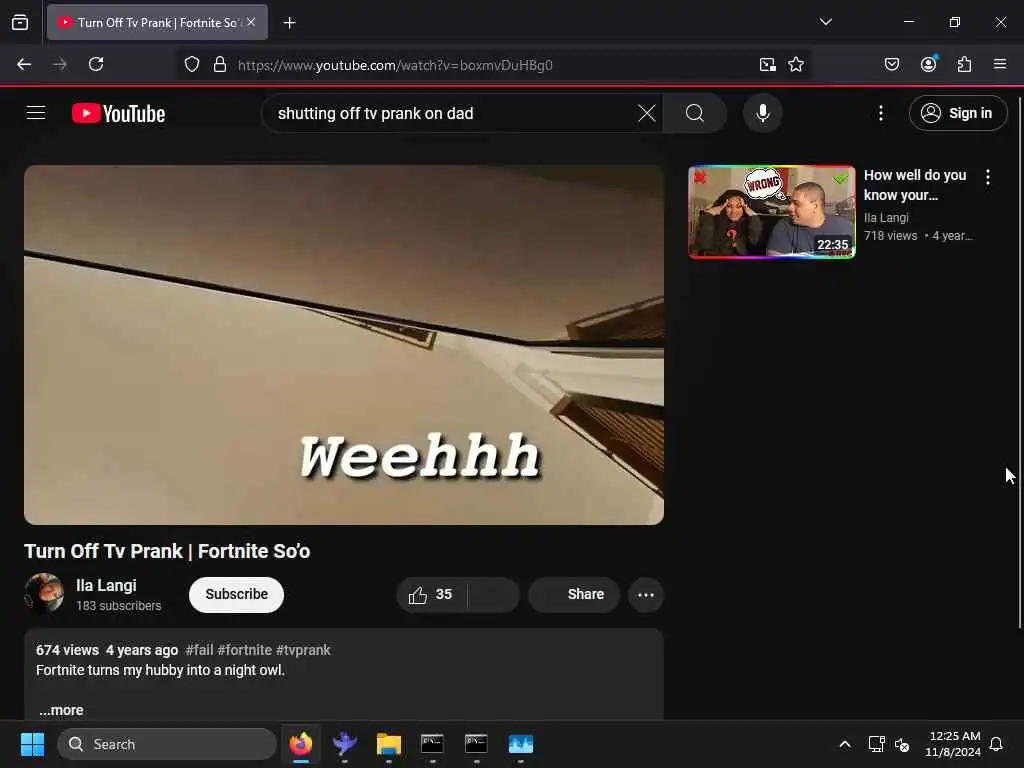Open the #fortnite hashtag
Image resolution: width=1024 pixels, height=768 pixels.
click(244, 650)
